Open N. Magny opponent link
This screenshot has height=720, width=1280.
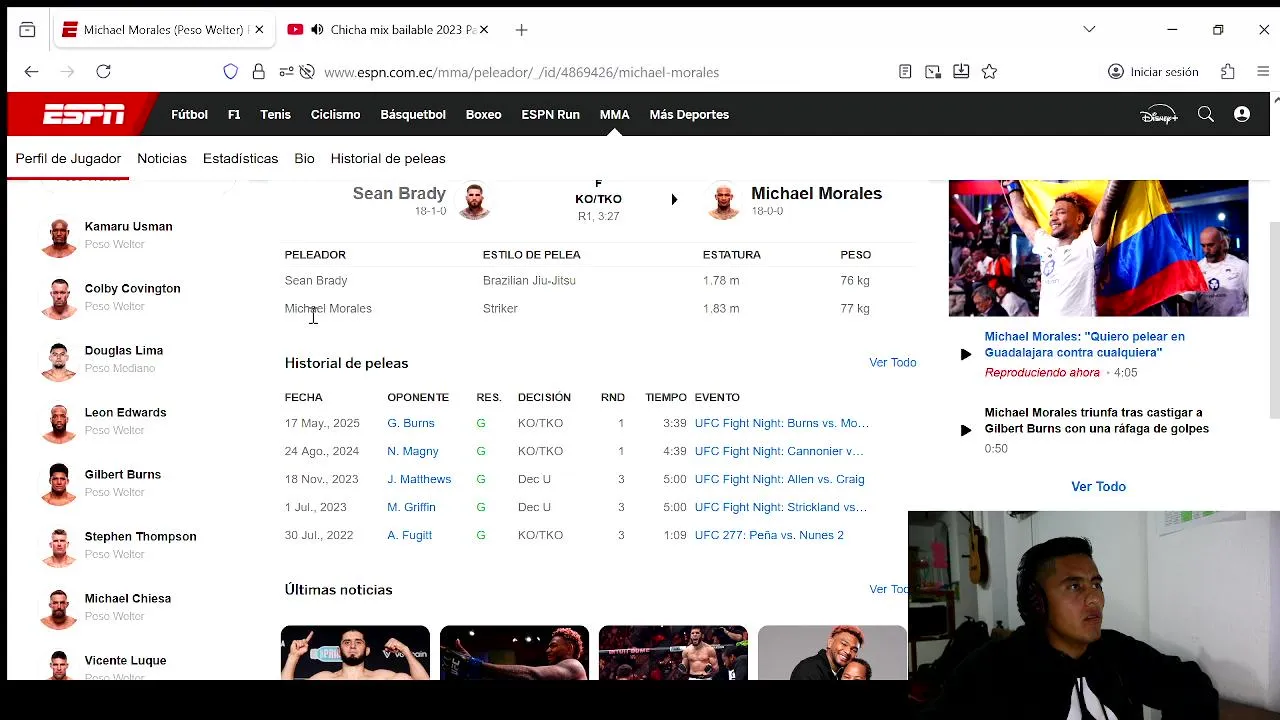click(x=413, y=452)
